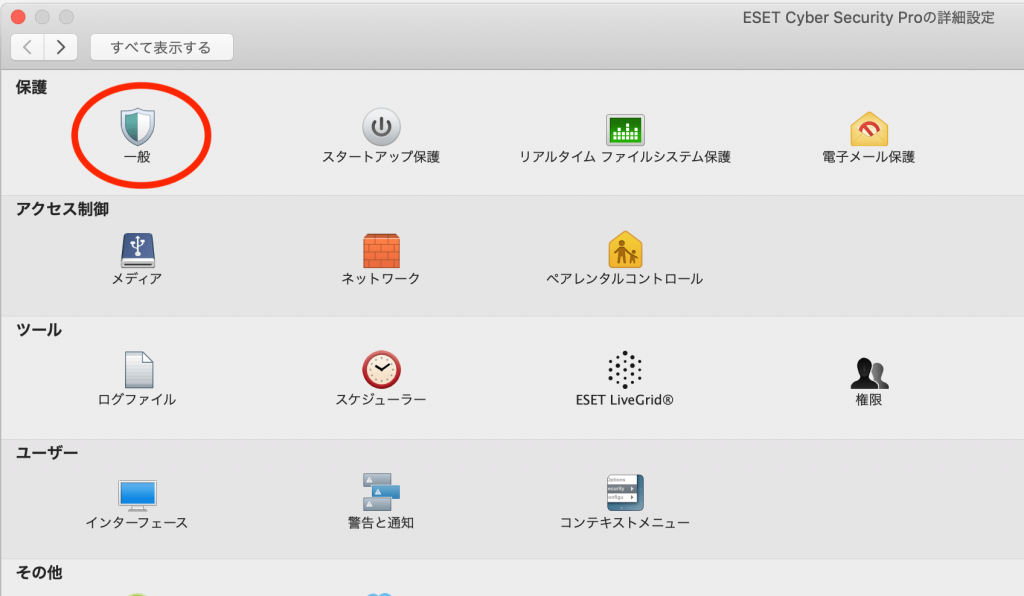Open スタートアップ保護 power icon
This screenshot has width=1024, height=596.
[x=381, y=127]
